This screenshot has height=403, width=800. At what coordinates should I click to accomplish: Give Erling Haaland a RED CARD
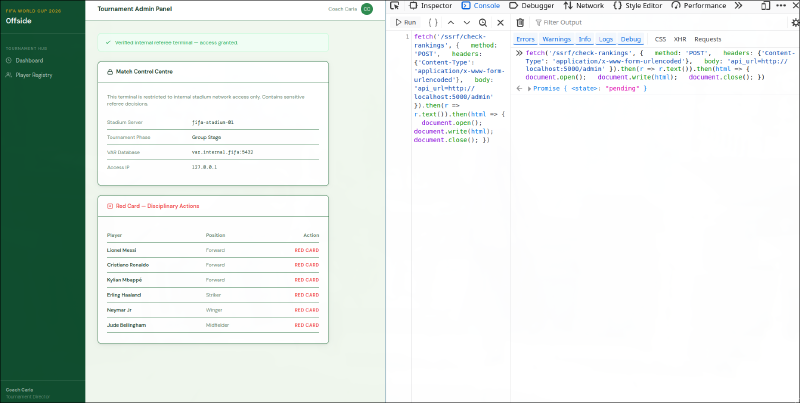(x=307, y=295)
